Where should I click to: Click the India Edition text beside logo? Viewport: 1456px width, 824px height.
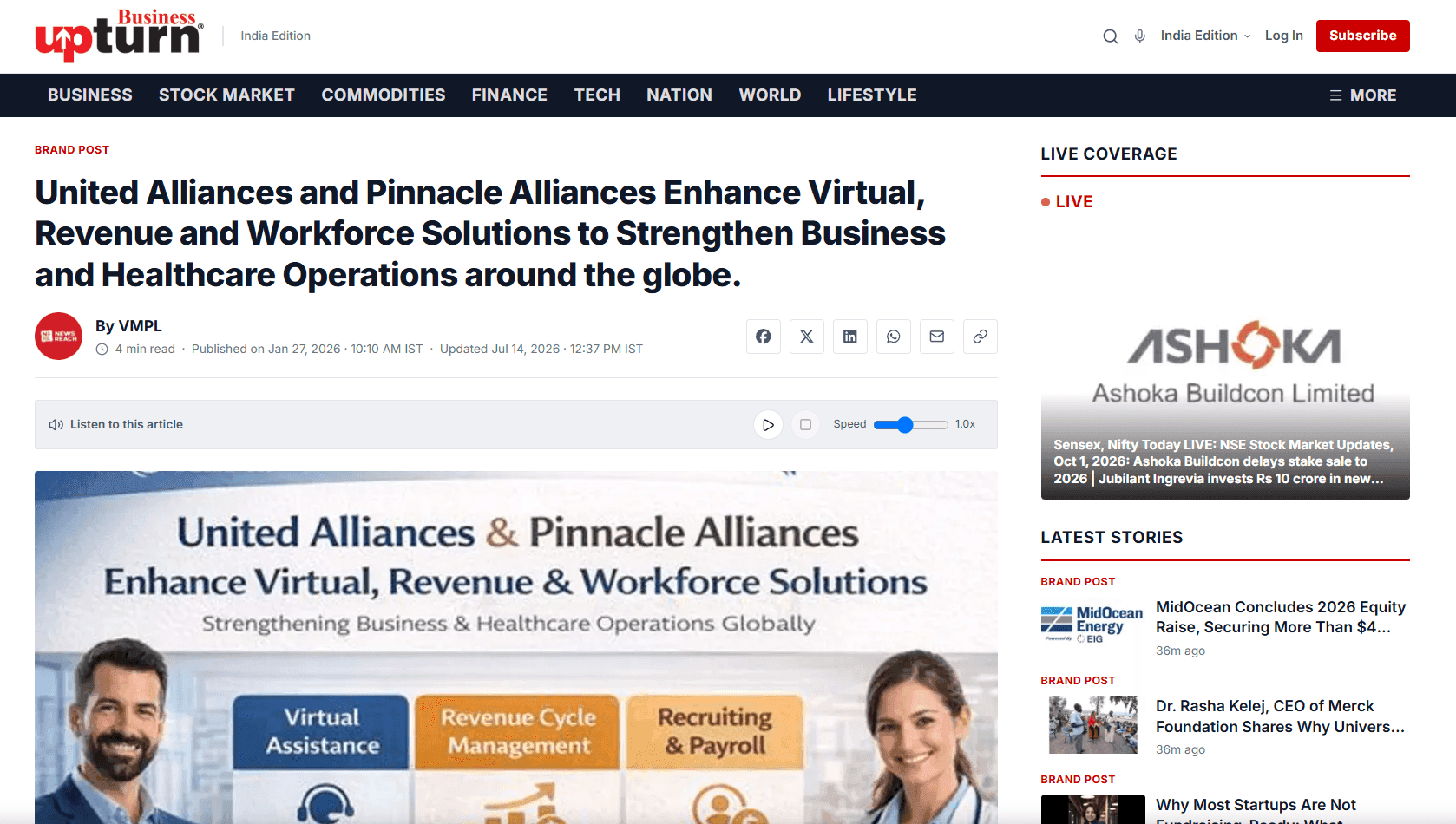[x=275, y=36]
